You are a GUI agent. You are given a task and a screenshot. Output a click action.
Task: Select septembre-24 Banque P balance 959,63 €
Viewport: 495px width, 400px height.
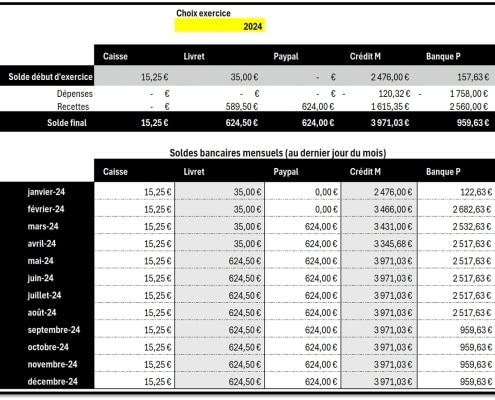tap(476, 330)
